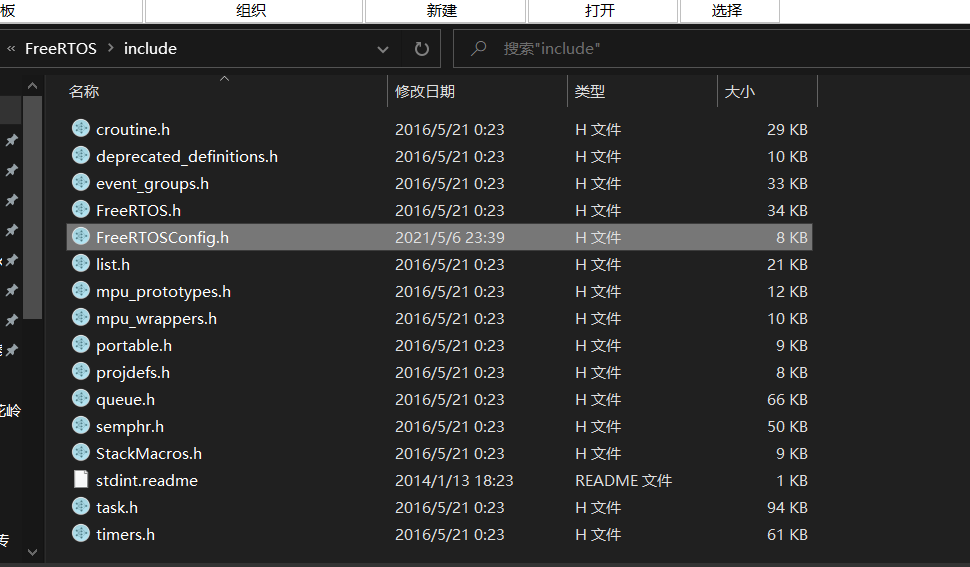Click the include breadcrumb segment
This screenshot has height=567, width=970.
pyautogui.click(x=150, y=48)
